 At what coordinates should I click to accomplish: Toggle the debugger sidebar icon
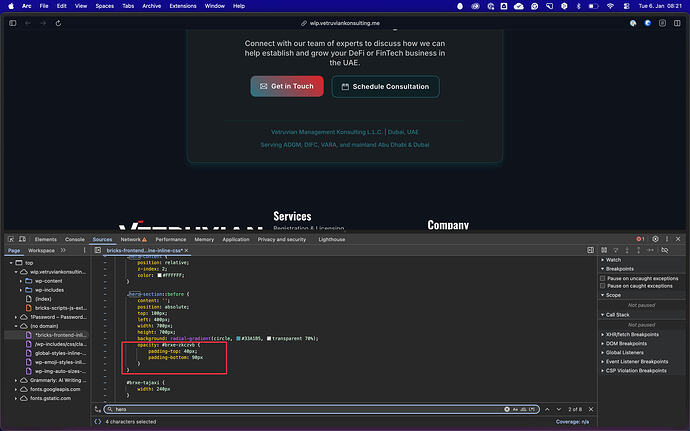coord(591,250)
